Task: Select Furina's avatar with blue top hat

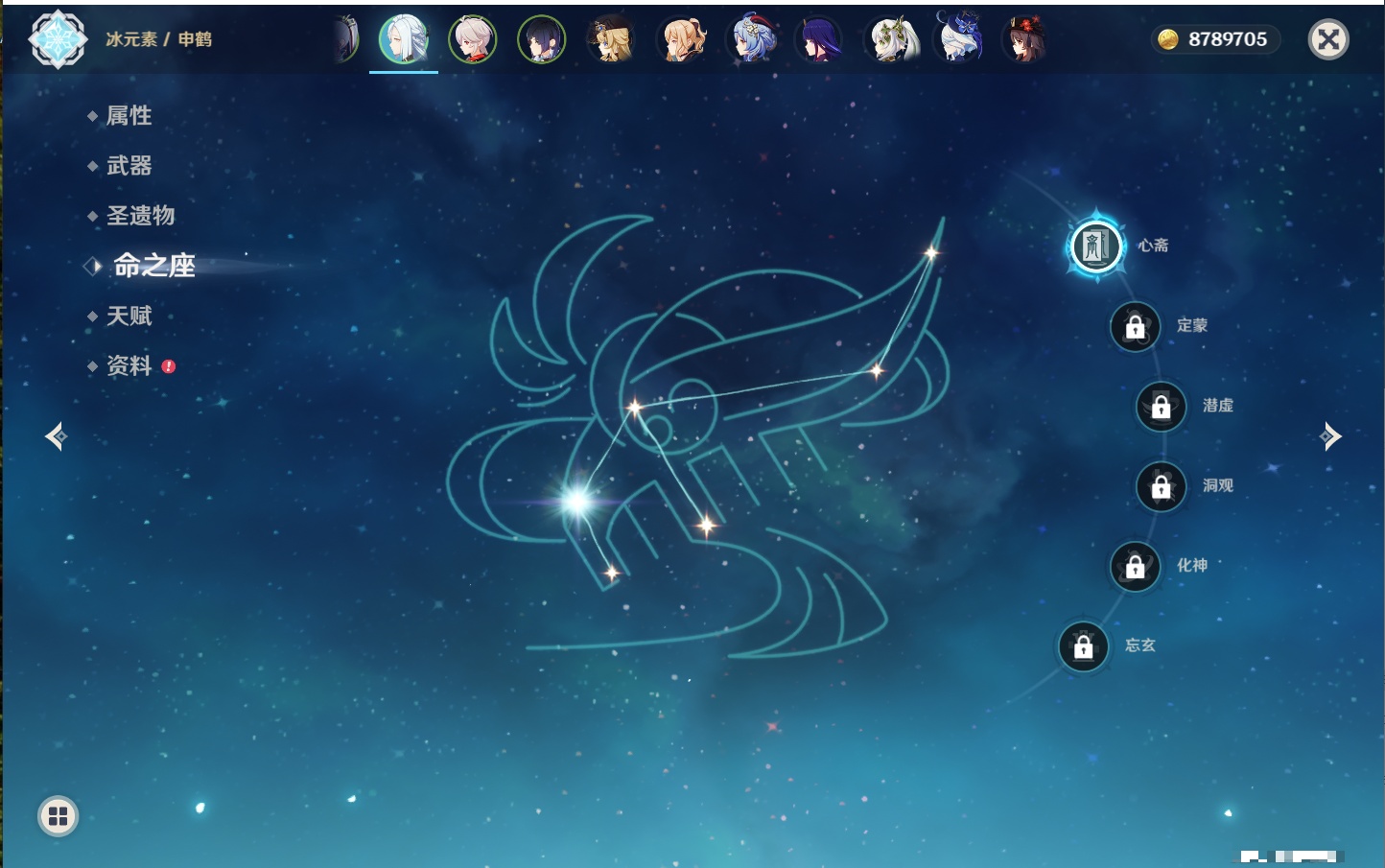Action: [958, 38]
